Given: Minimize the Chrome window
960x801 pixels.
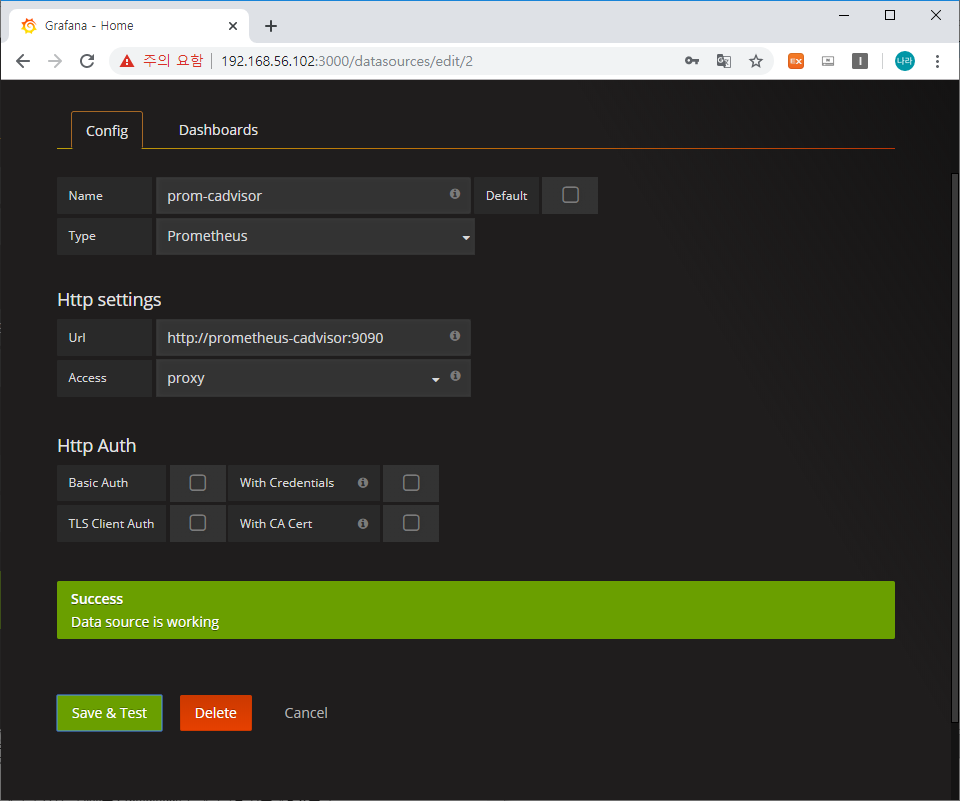Looking at the screenshot, I should [844, 15].
